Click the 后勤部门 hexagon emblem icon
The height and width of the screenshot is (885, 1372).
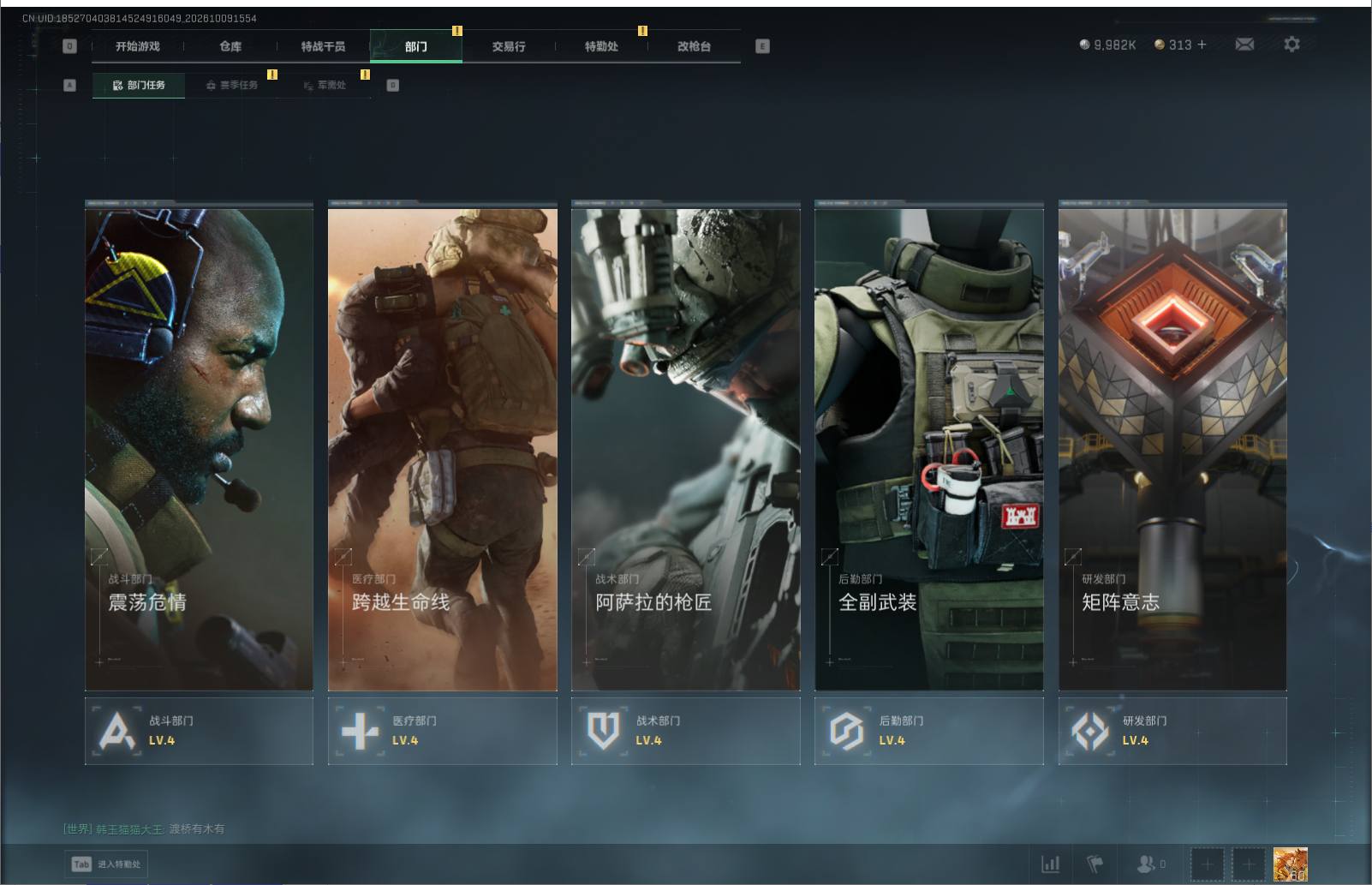click(x=846, y=731)
